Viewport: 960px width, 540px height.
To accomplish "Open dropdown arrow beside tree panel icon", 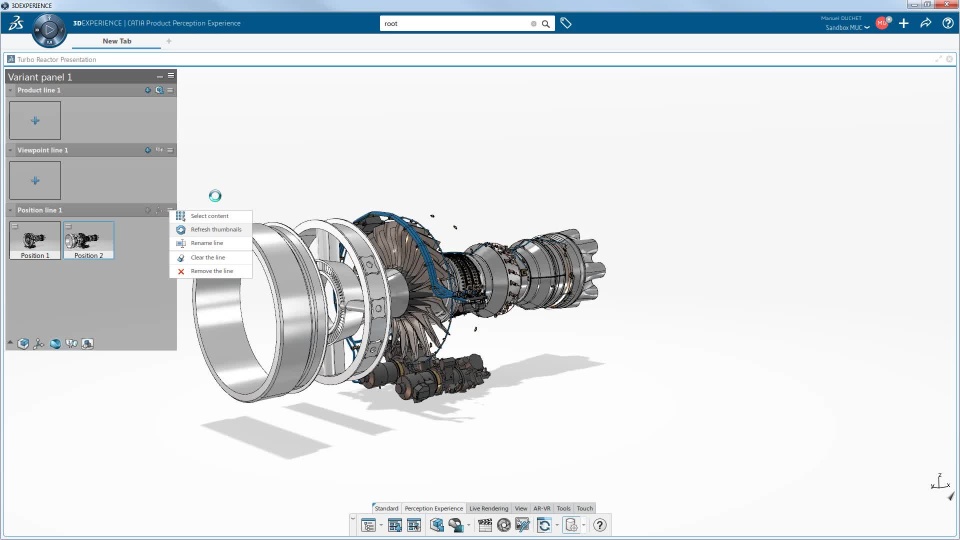I will point(381,525).
